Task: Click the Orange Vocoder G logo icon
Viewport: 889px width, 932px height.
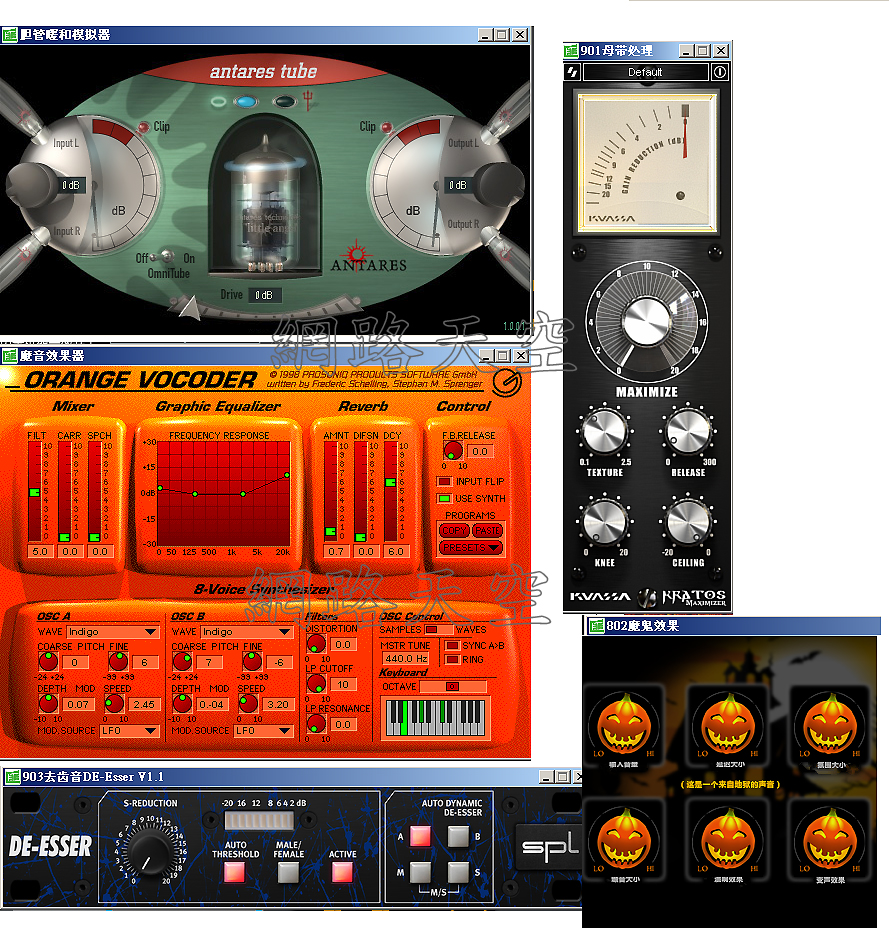Action: (x=508, y=381)
